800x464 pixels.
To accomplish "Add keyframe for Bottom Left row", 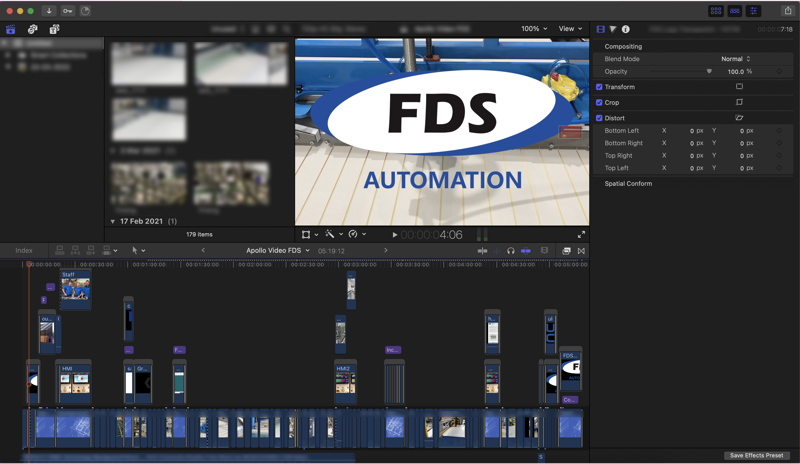I will pyautogui.click(x=779, y=131).
